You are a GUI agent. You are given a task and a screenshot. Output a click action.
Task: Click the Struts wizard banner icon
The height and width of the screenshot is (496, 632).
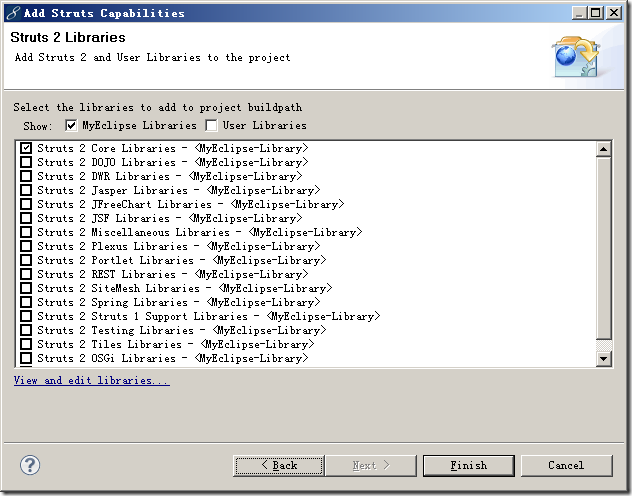[577, 55]
